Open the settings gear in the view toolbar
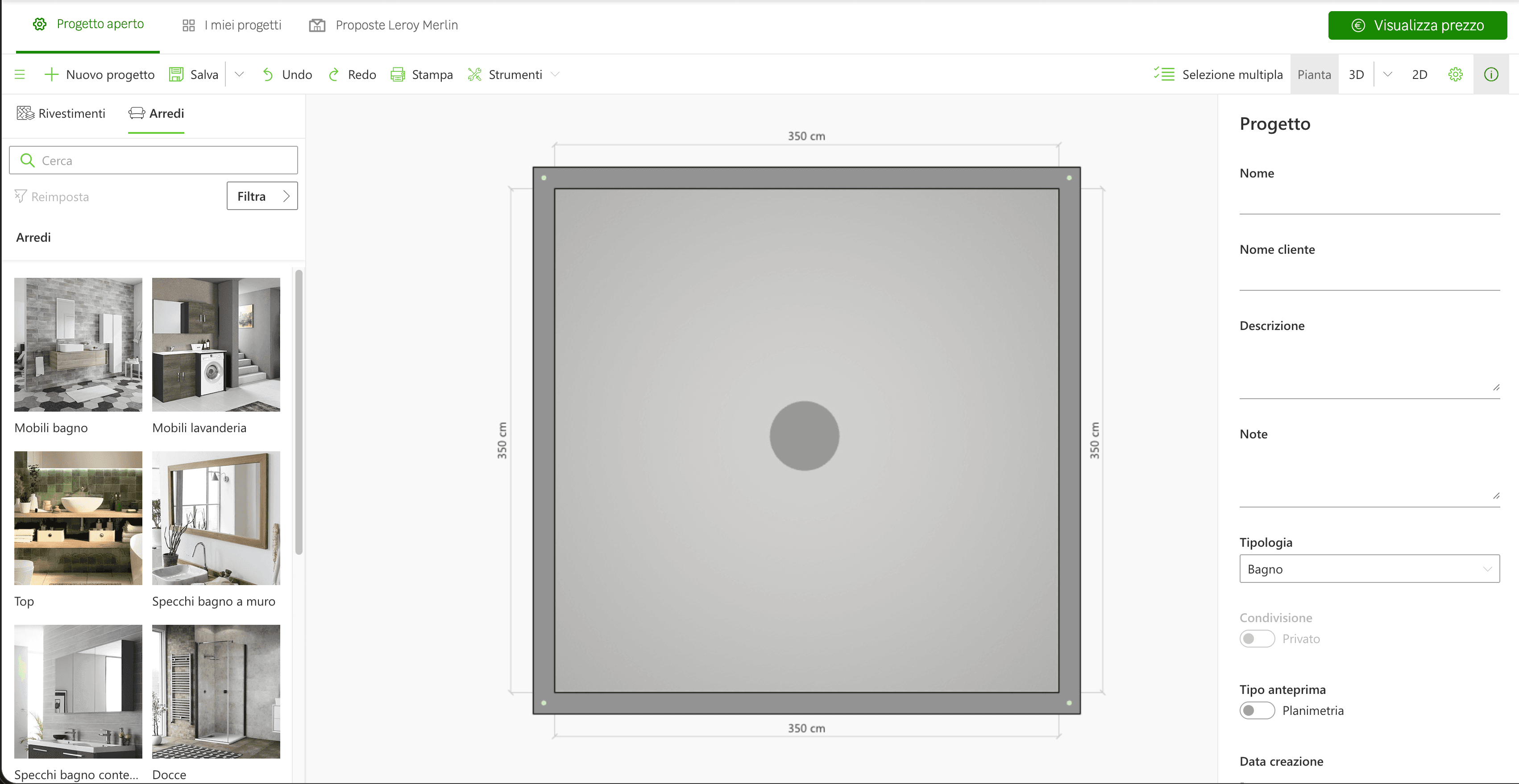This screenshot has height=784, width=1519. [x=1455, y=74]
